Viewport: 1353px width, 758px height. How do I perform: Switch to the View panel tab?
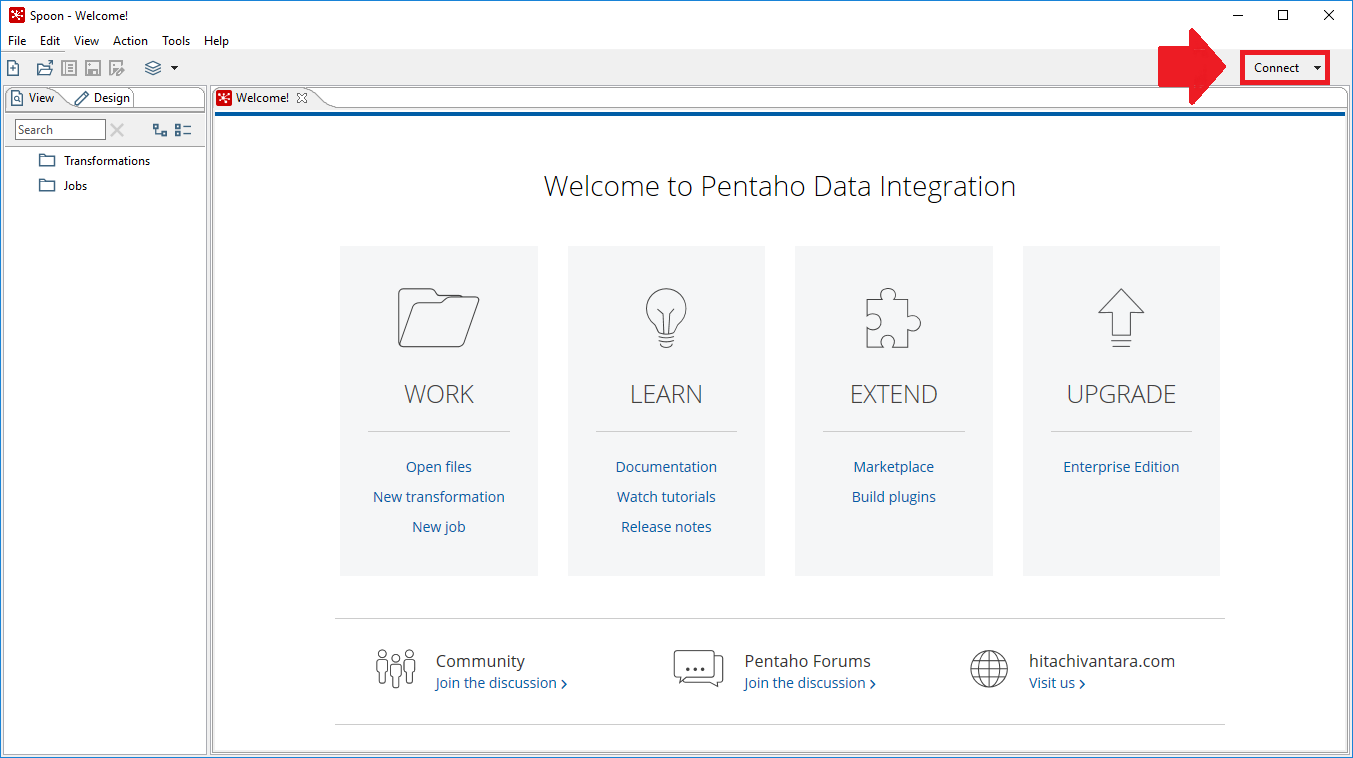click(x=34, y=98)
